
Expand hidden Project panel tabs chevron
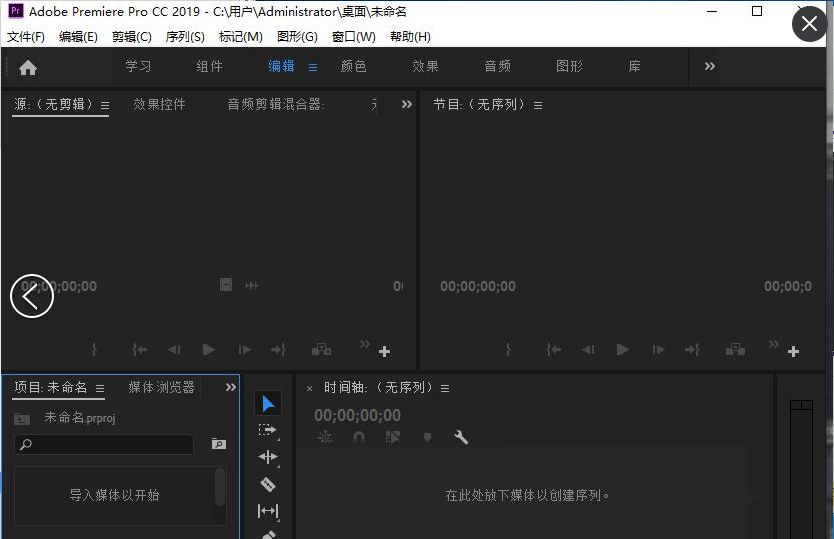(x=231, y=387)
